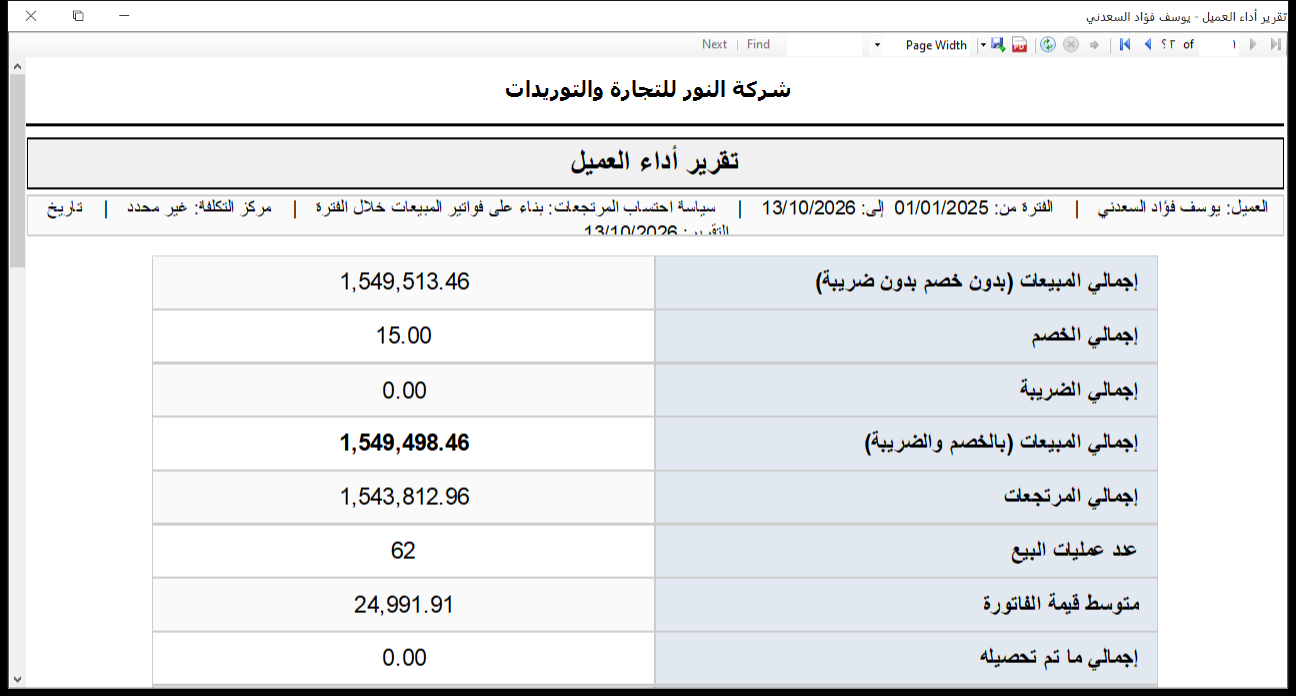Select the bold total 1,549,498.46

tap(404, 443)
